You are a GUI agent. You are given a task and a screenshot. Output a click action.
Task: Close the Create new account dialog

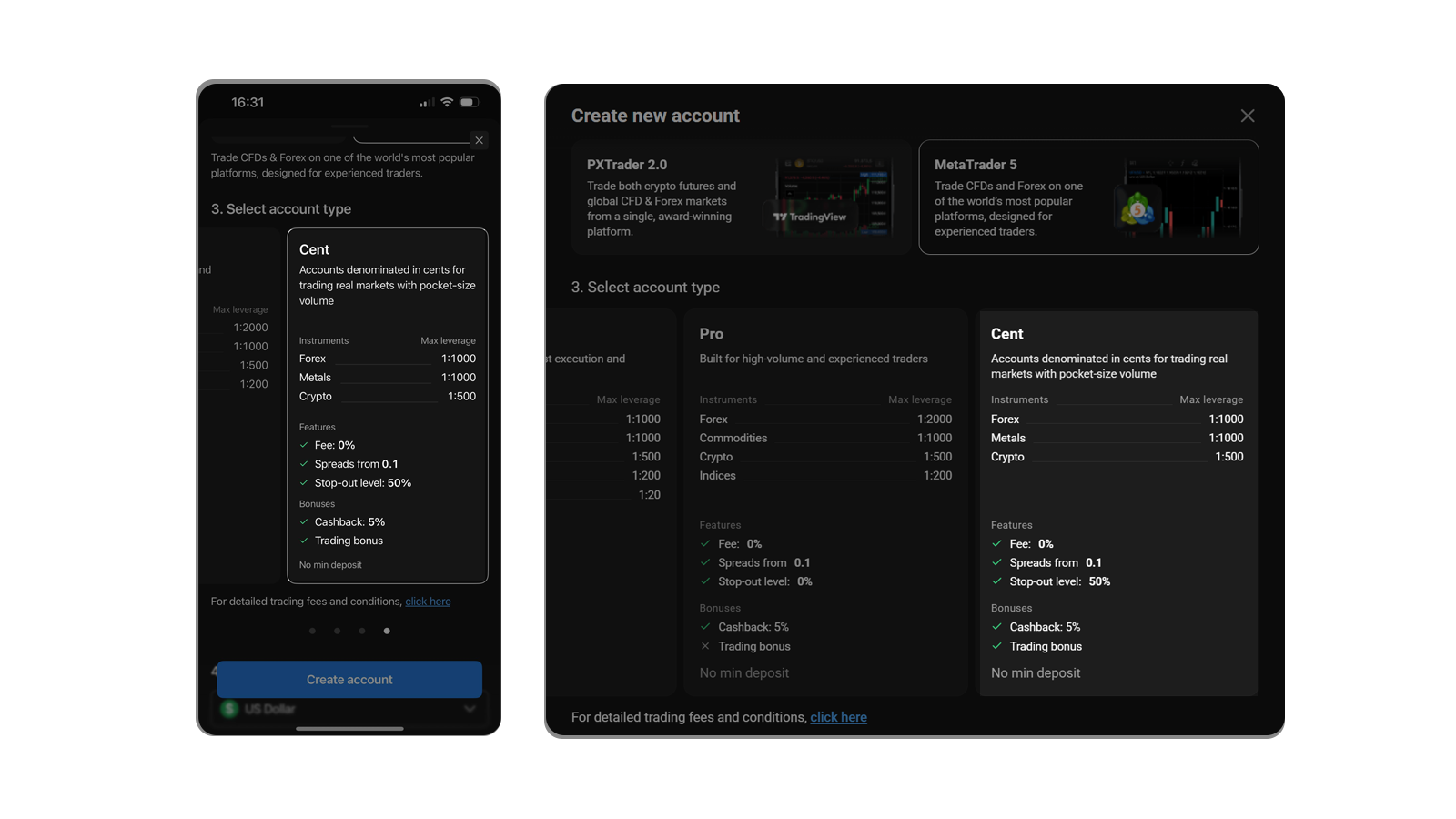click(x=1248, y=116)
